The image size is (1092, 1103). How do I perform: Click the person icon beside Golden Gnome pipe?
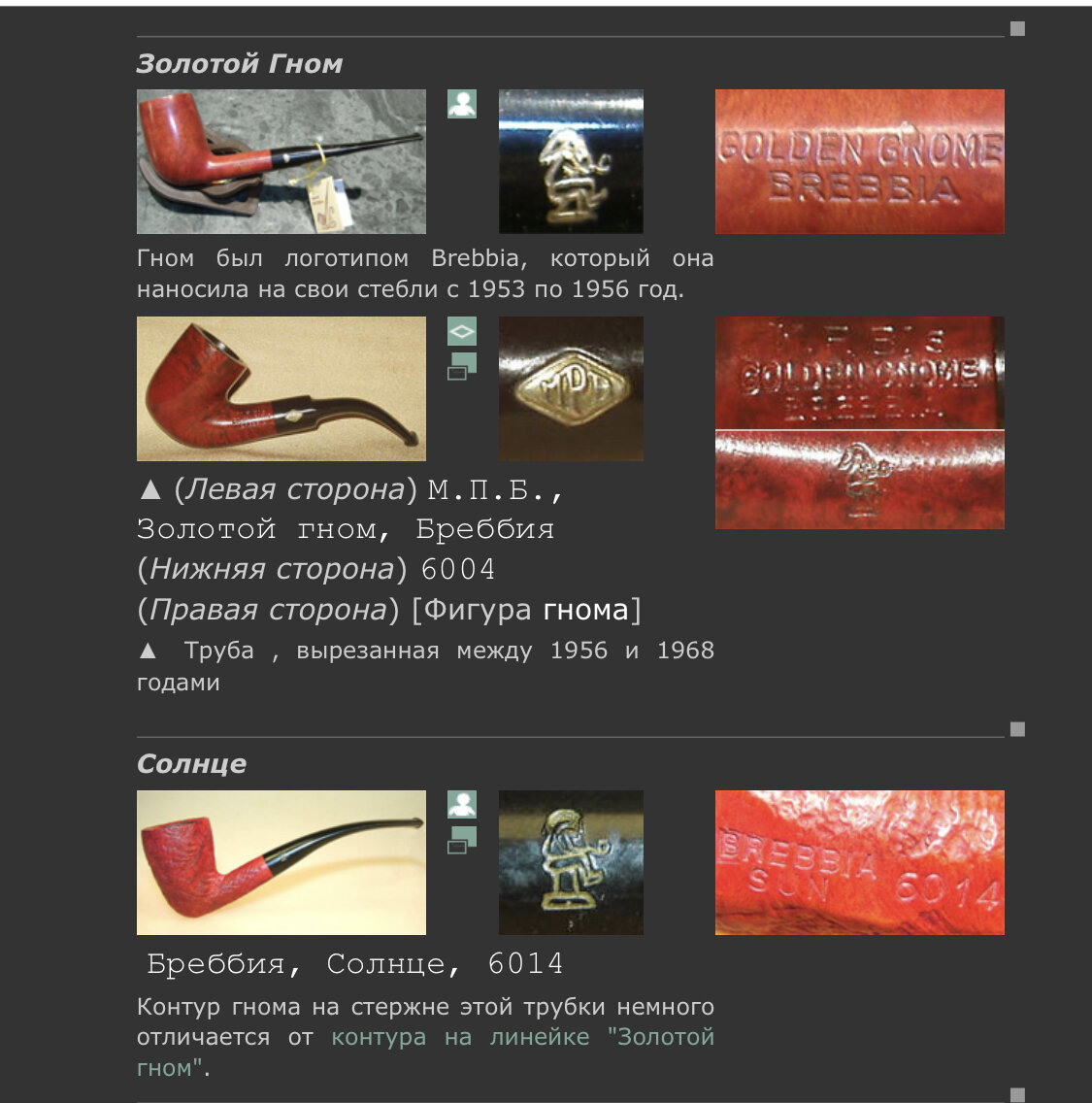coord(462,104)
